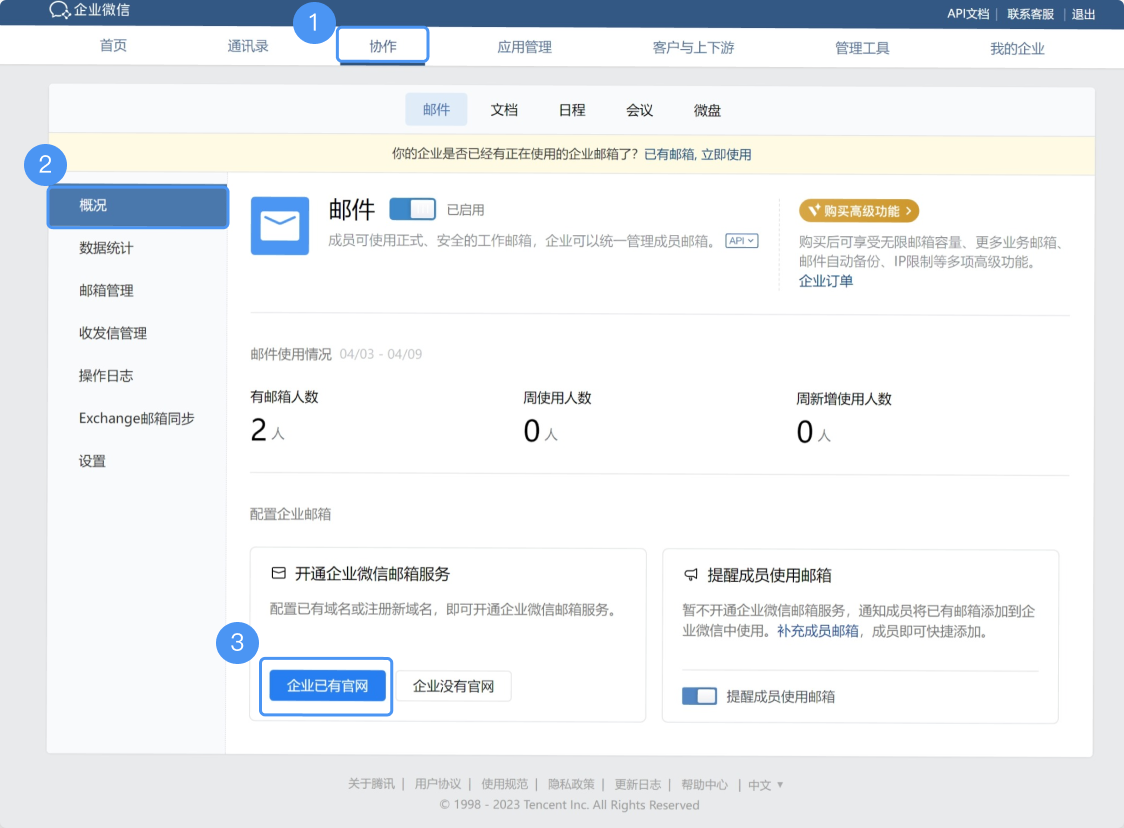Click the 配置企业邮箱 section heading

(290, 514)
